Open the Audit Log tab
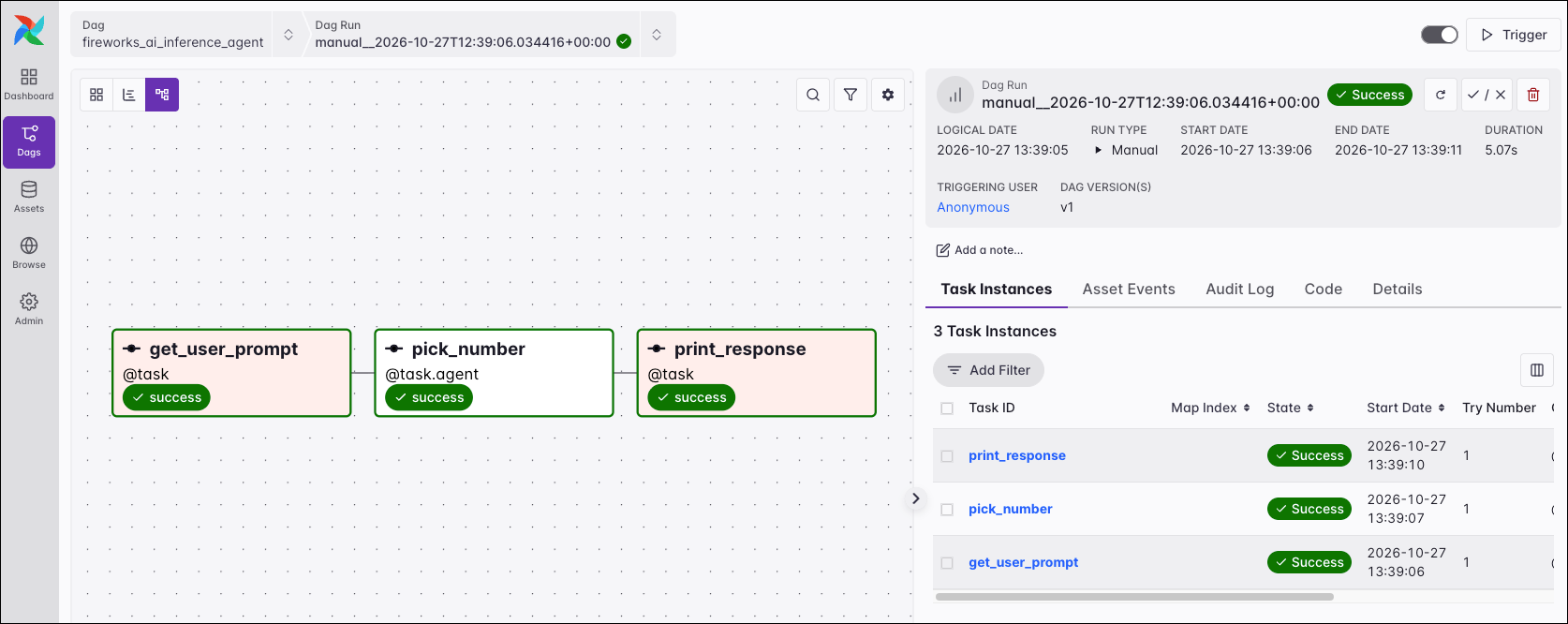 click(x=1240, y=289)
